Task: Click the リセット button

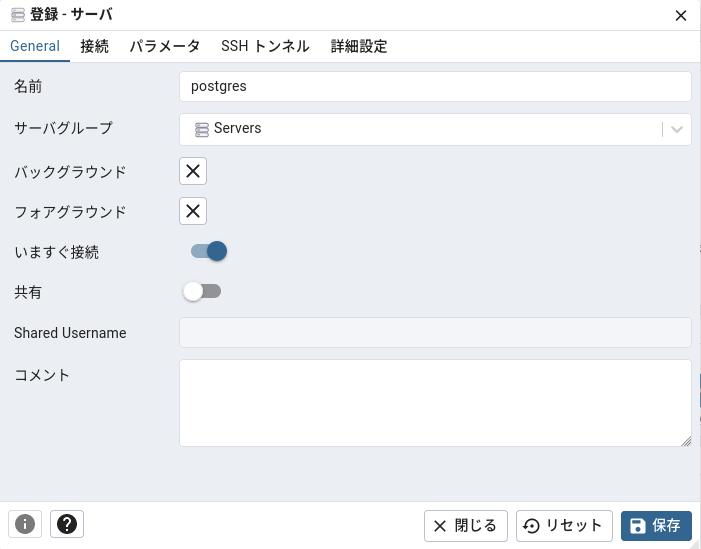Action: pos(564,525)
